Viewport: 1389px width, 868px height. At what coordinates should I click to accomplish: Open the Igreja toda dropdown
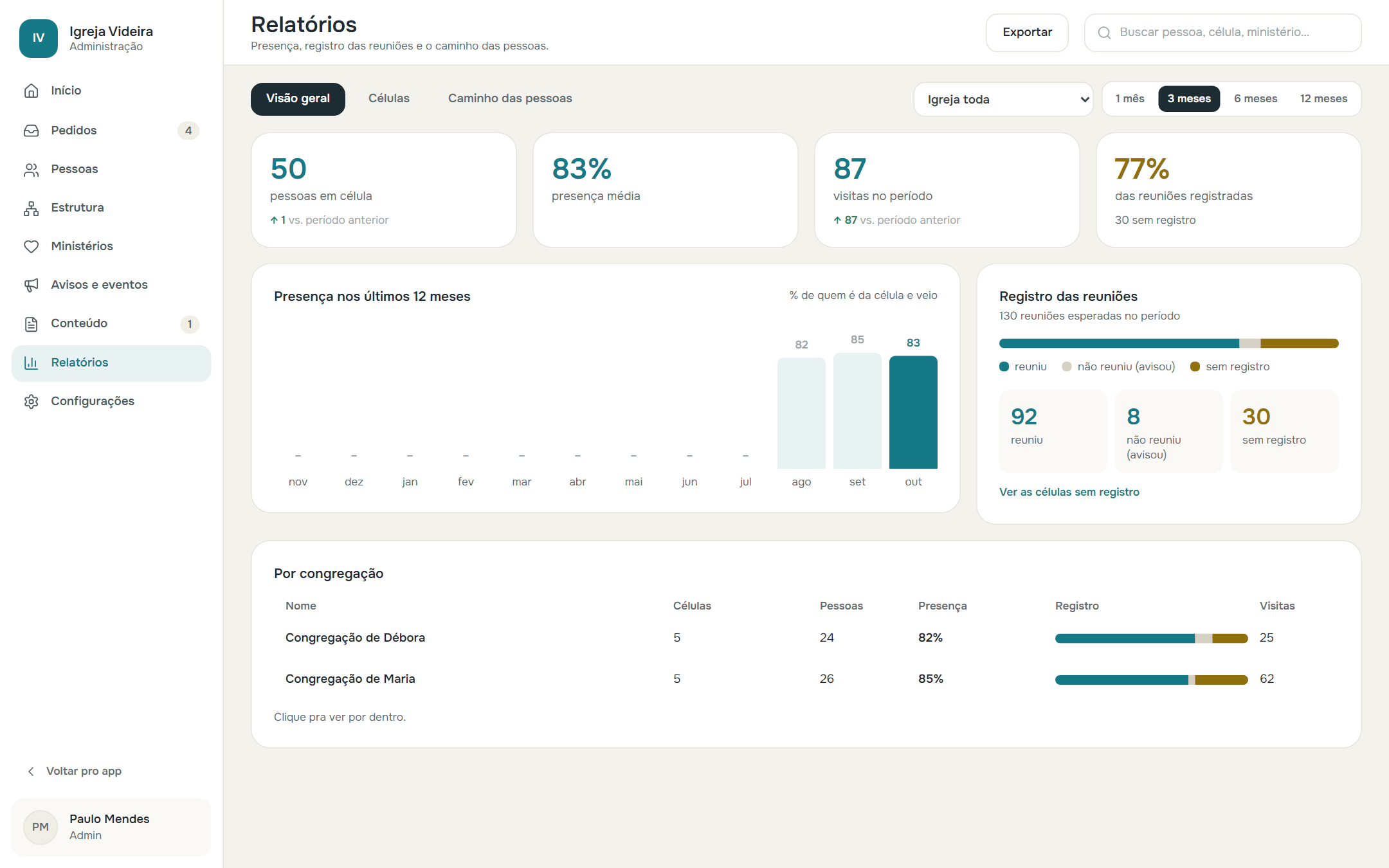tap(1003, 99)
